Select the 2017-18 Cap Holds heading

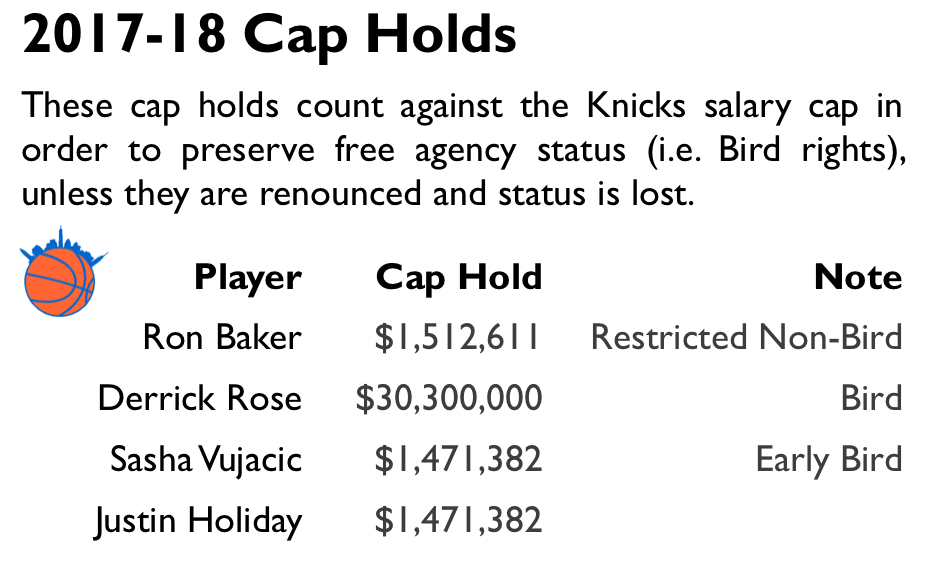pos(269,35)
